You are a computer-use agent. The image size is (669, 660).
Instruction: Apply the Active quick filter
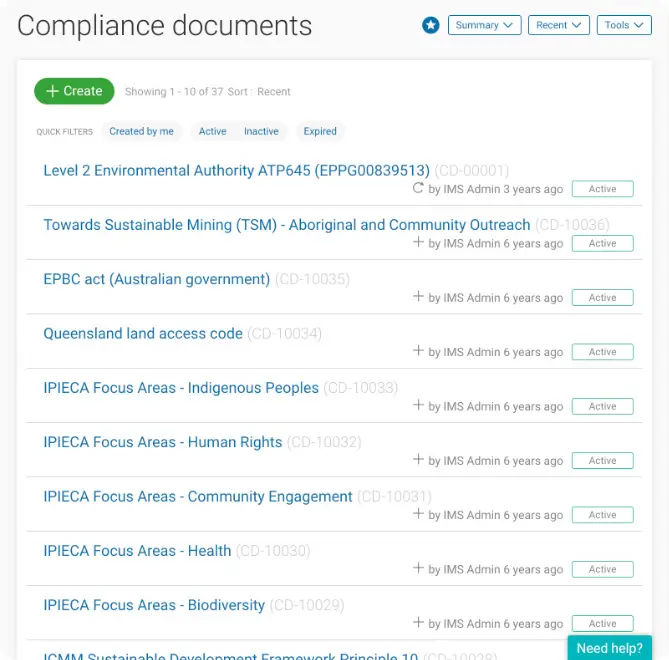212,131
